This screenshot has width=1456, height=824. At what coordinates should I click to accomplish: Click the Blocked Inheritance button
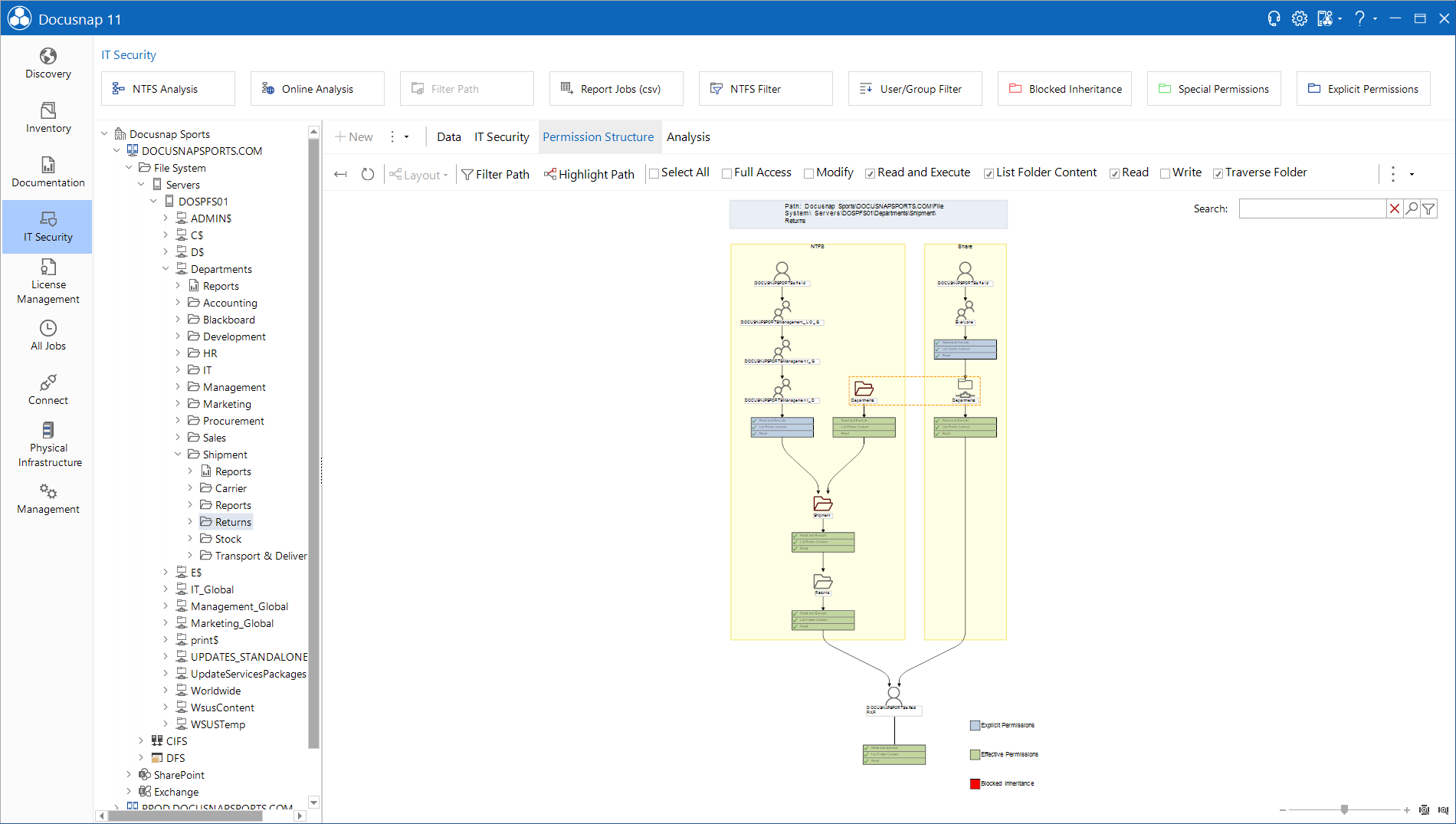(1064, 89)
